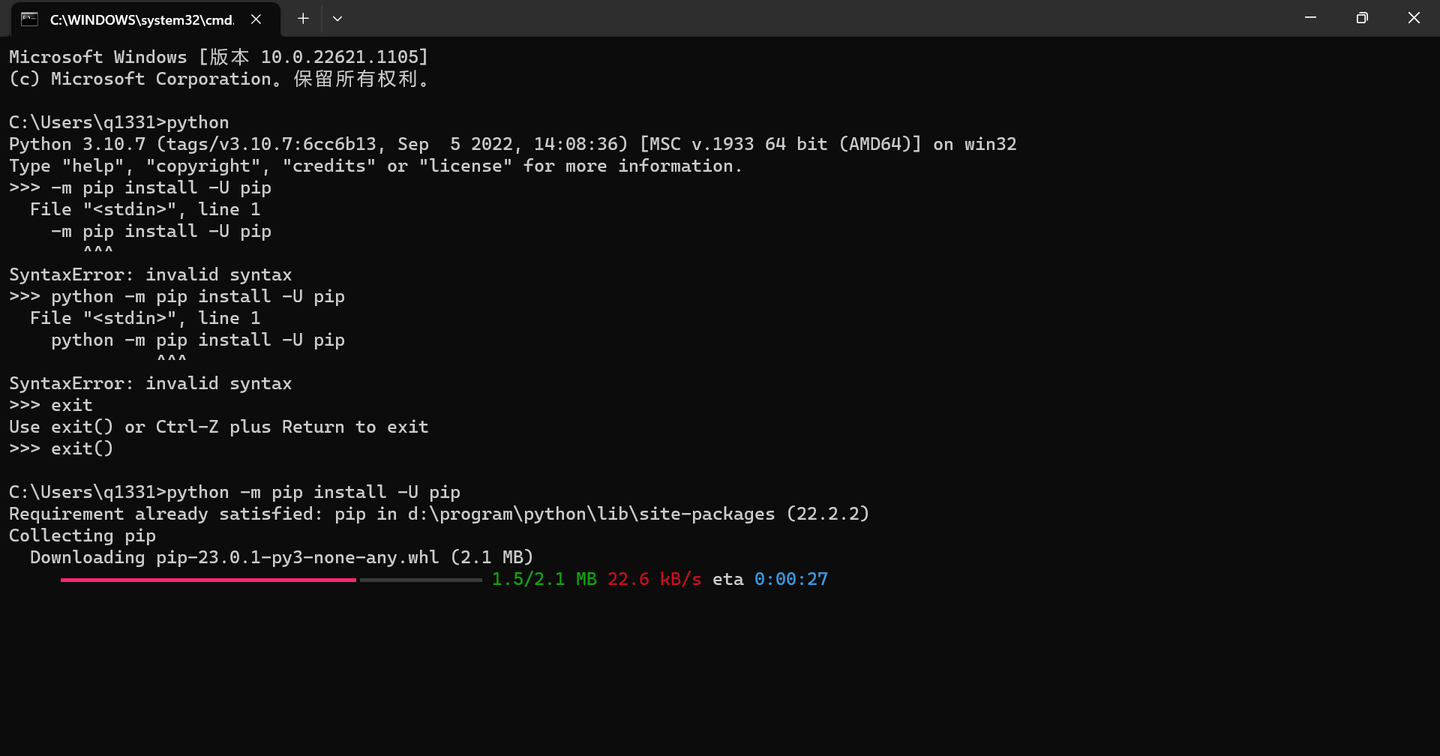Viewport: 1440px width, 756px height.
Task: Close the cmd terminal tab
Action: (x=257, y=19)
